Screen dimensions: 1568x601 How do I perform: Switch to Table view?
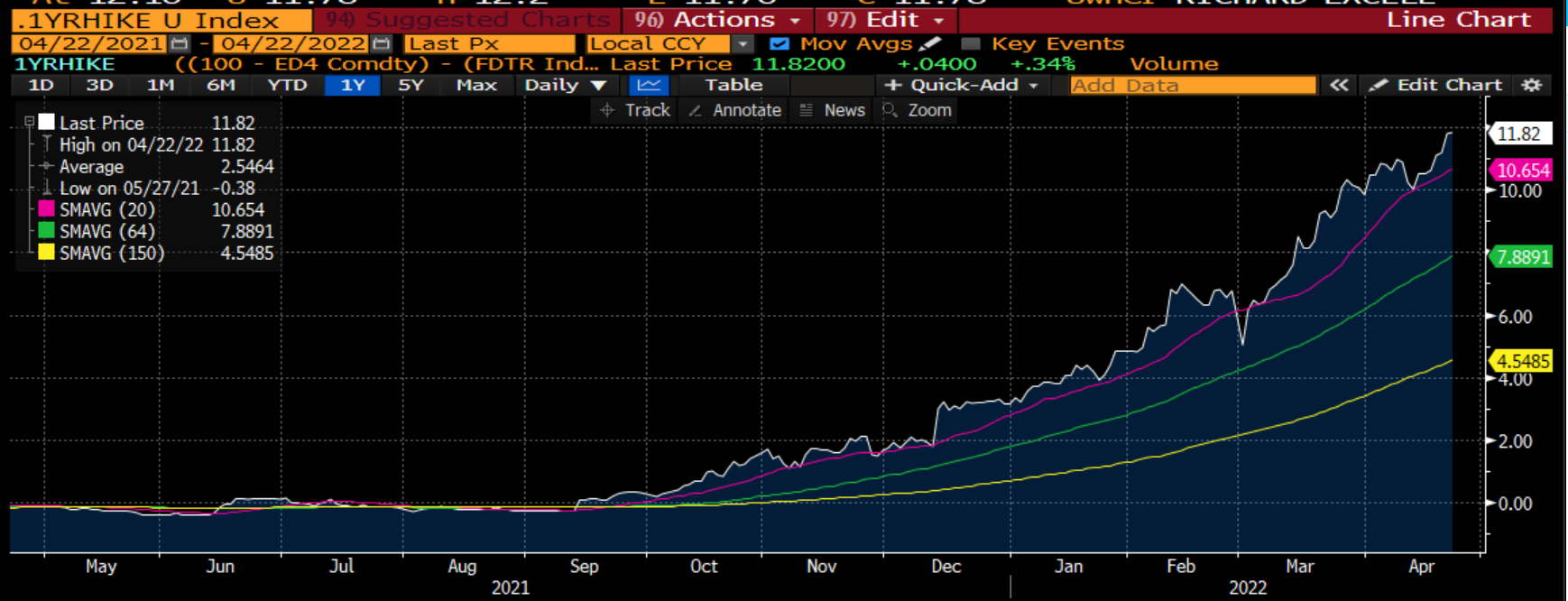733,85
